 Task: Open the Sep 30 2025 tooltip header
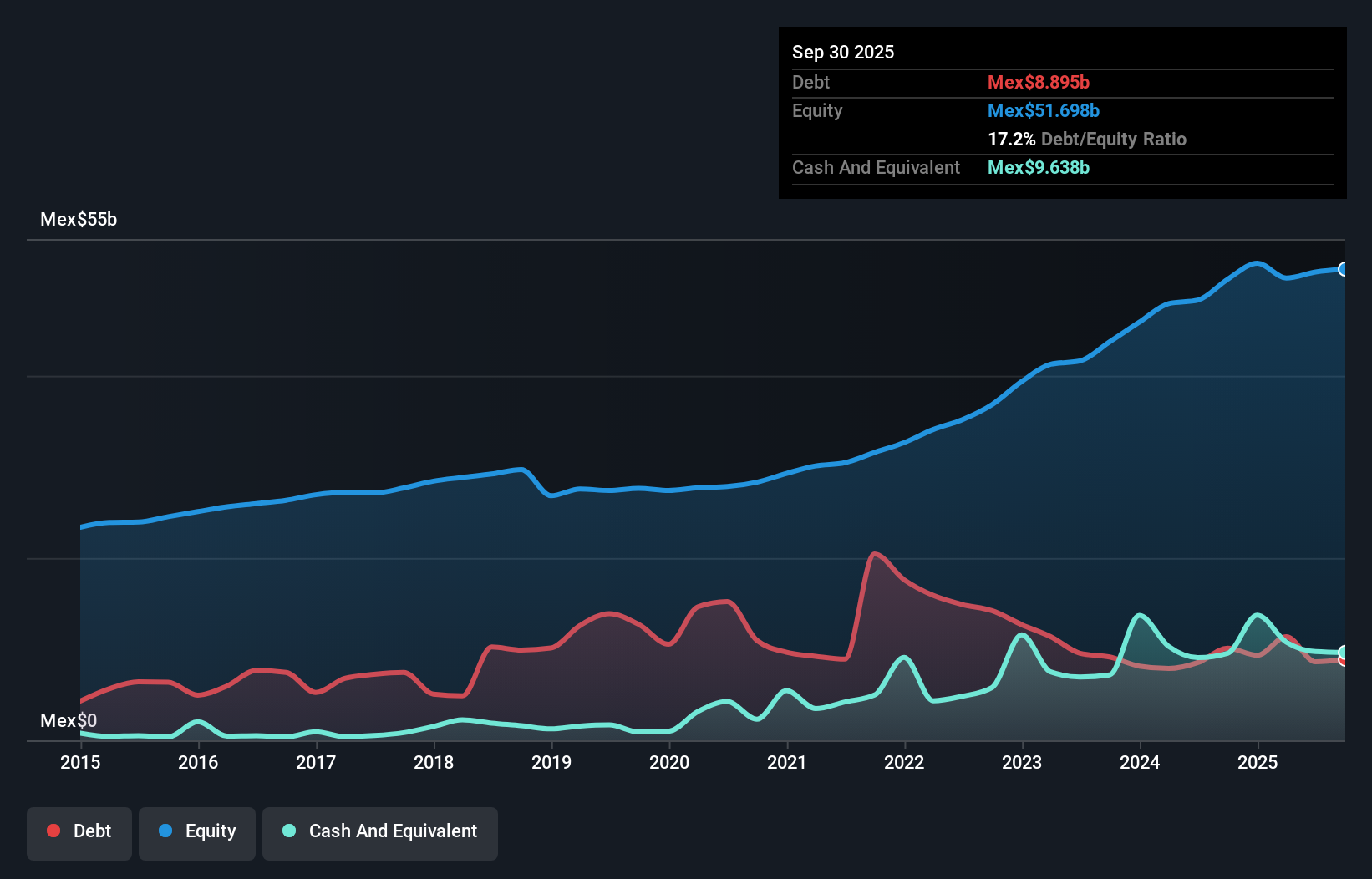pyautogui.click(x=843, y=52)
